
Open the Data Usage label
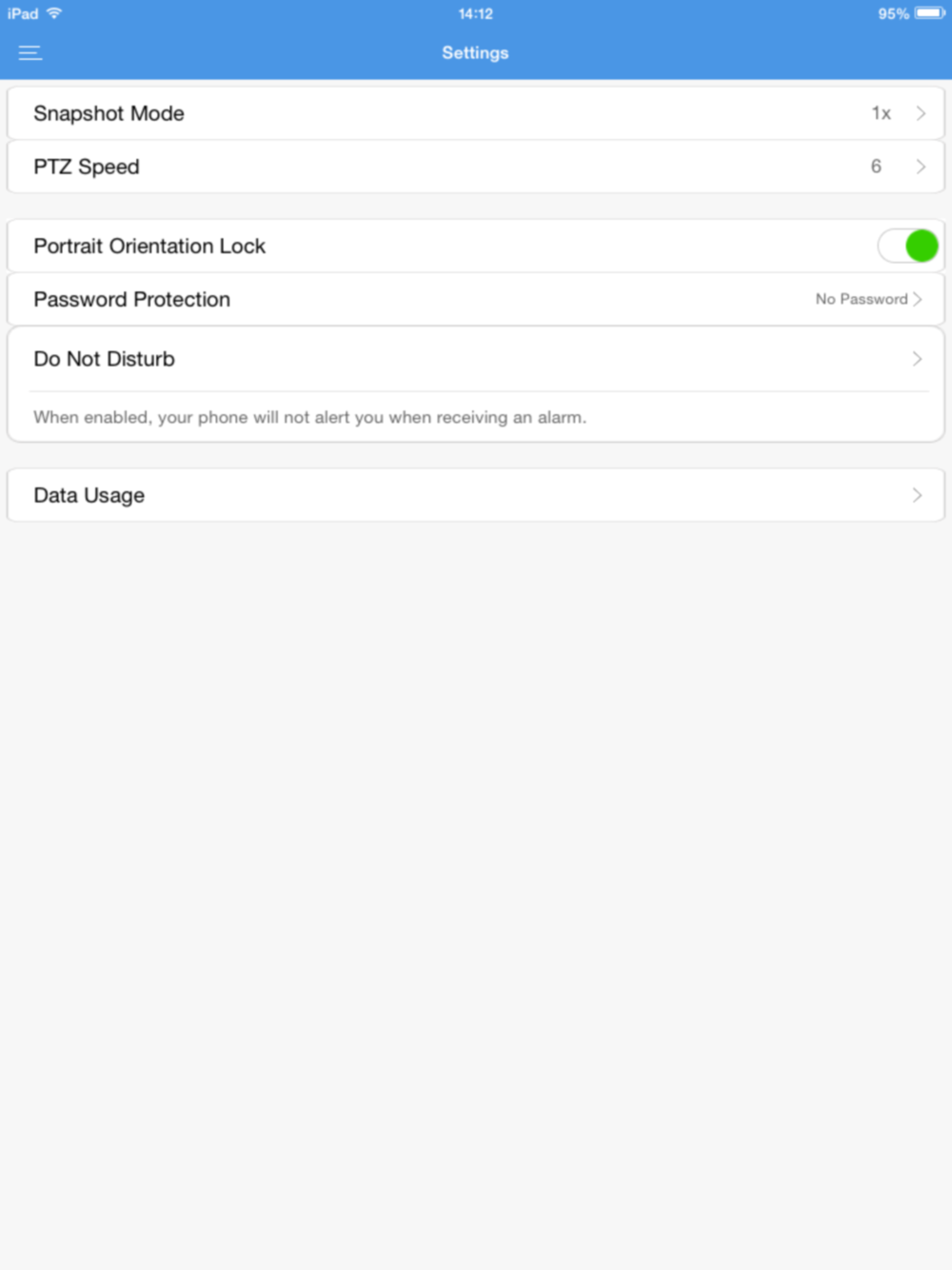click(89, 495)
